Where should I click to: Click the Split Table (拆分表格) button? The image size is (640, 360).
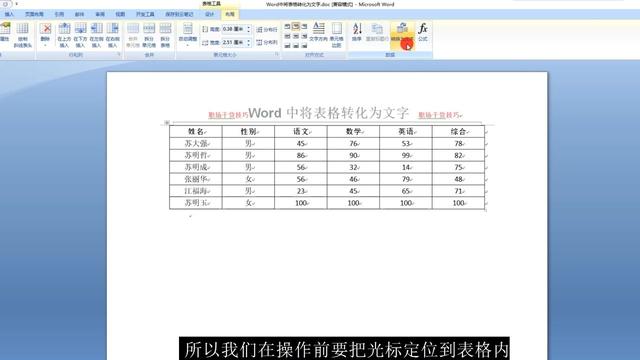[x=165, y=35]
